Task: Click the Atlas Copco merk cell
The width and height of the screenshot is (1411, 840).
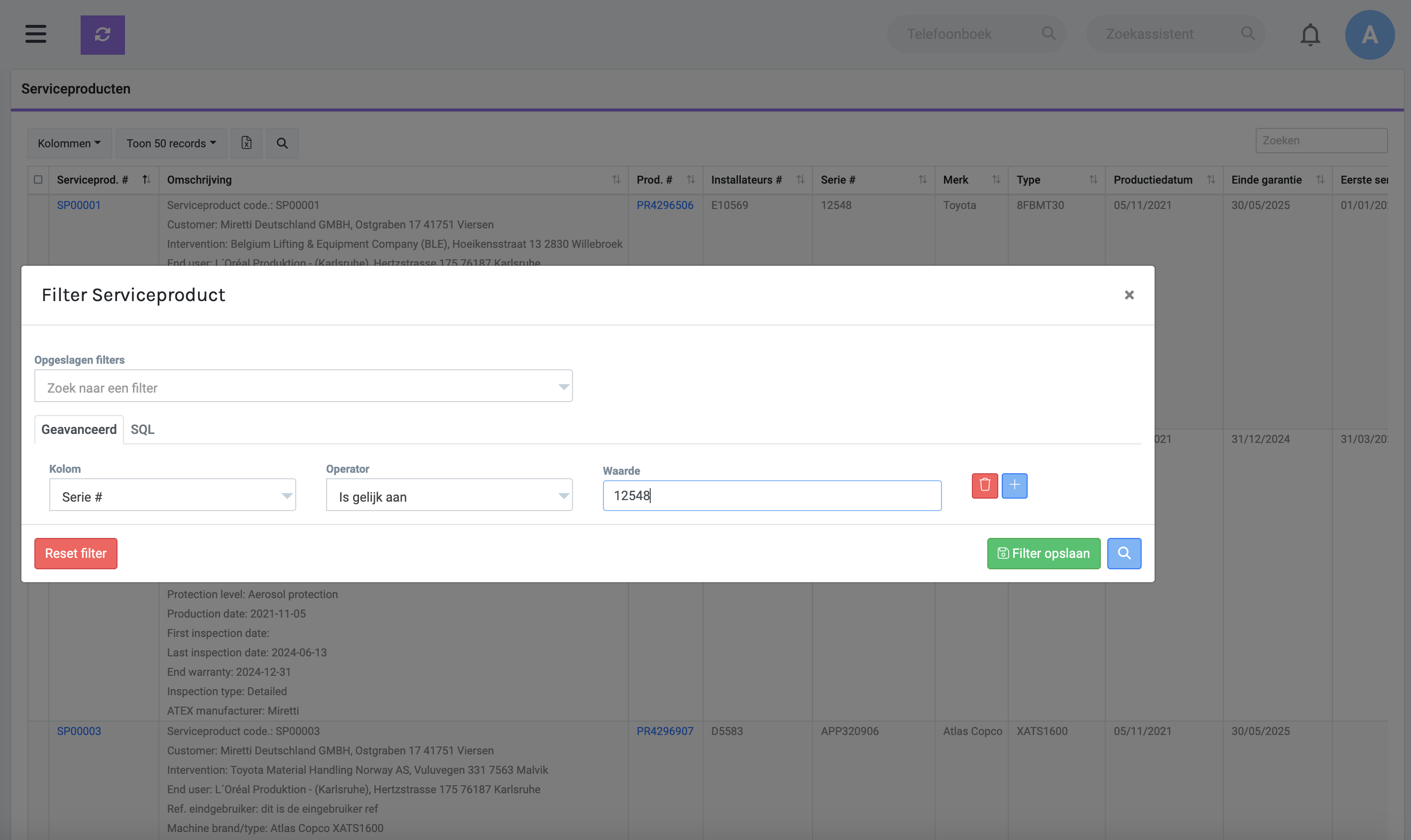Action: [972, 731]
